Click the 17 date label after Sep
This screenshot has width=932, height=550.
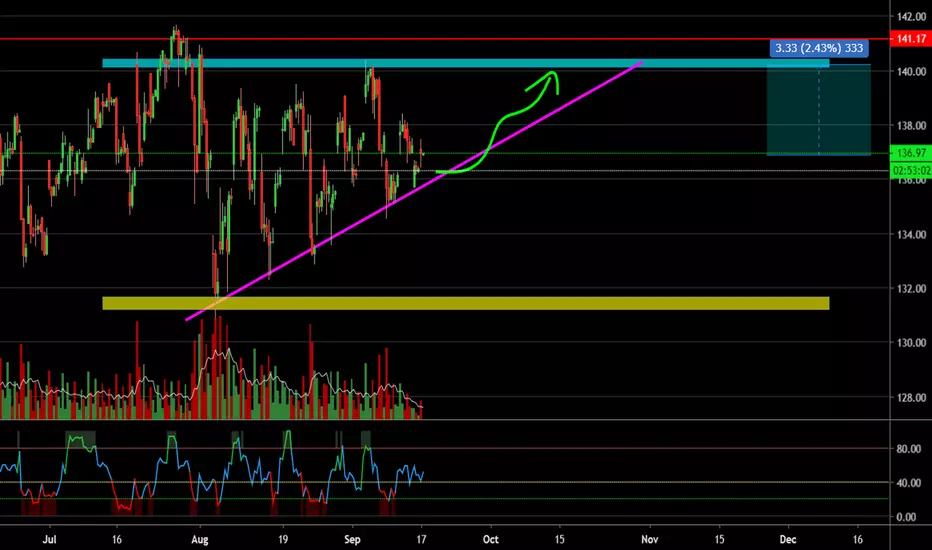421,539
